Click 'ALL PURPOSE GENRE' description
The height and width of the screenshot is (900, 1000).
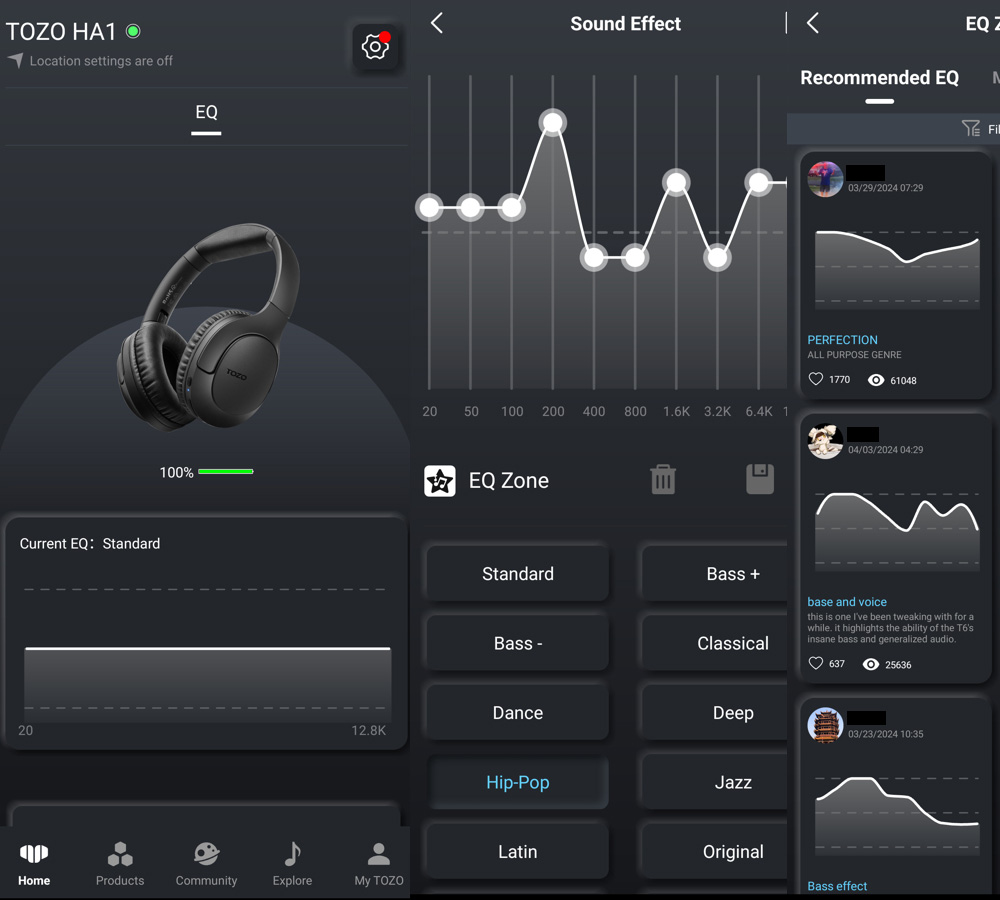(x=855, y=355)
